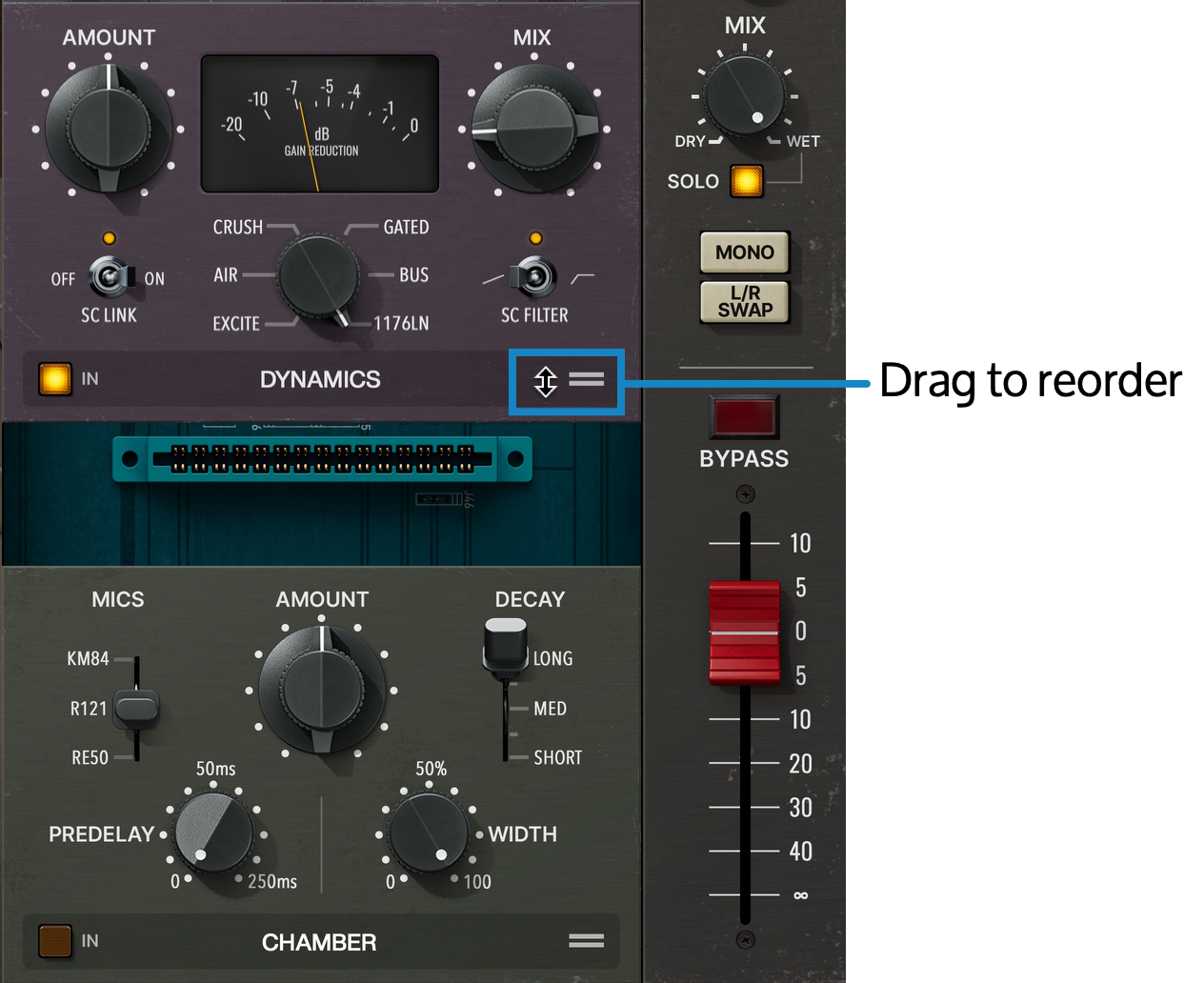
Task: Turn the WIDTH knob in the Chamber section
Action: point(427,833)
